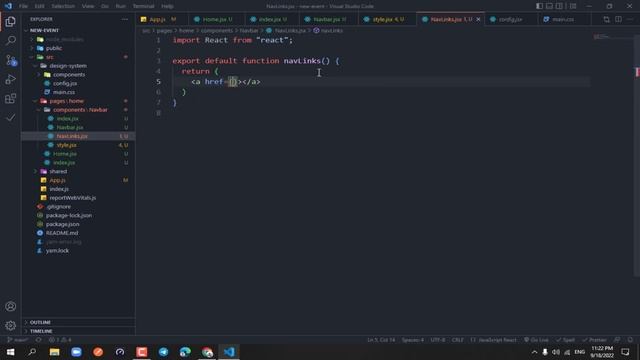Open Explorer's more actions ellipsis
This screenshot has width=640, height=360.
point(125,19)
